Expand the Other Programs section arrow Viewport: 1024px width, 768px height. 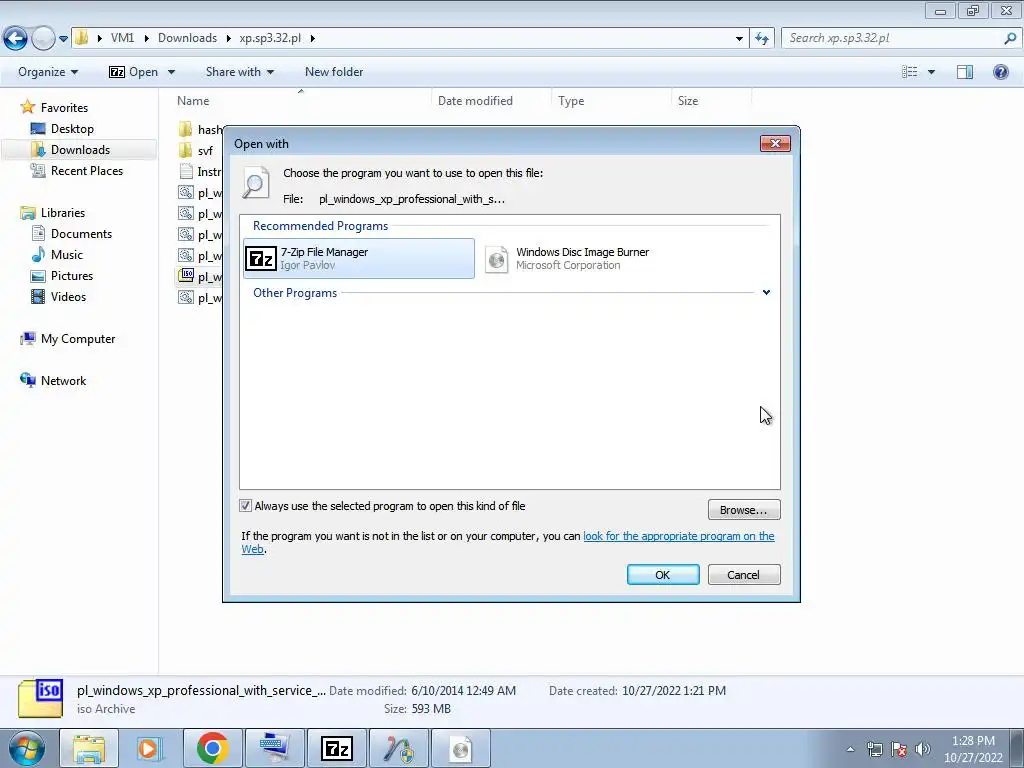766,293
